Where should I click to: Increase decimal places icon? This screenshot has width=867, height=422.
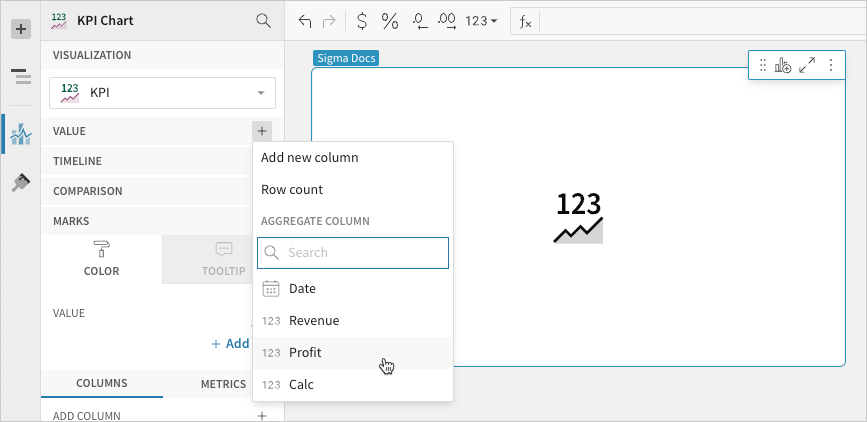[447, 21]
